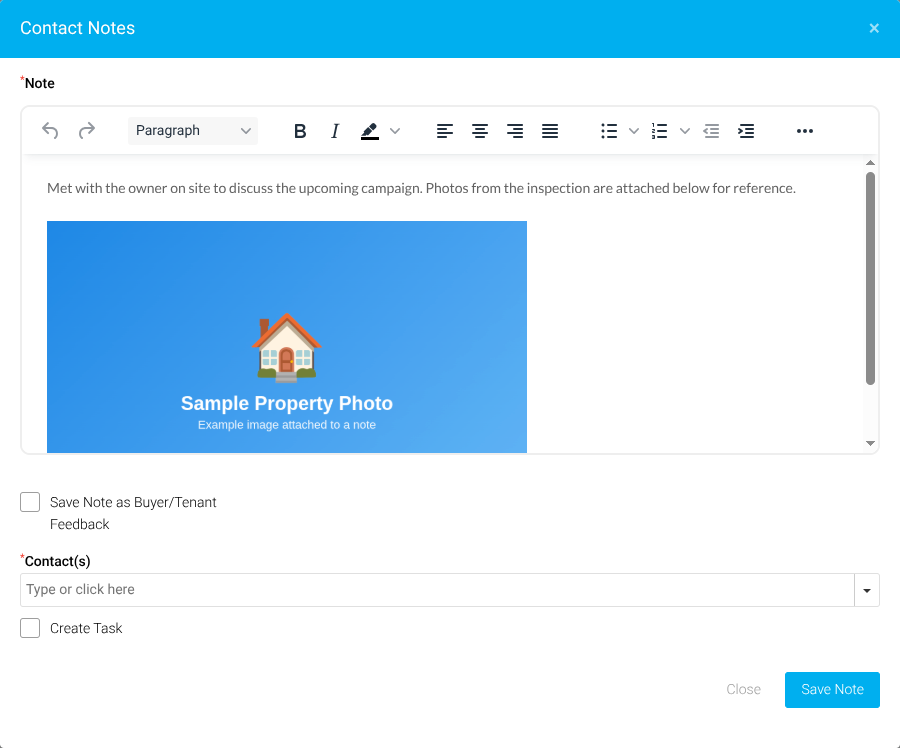Show more toolbar options
This screenshot has width=900, height=748.
[805, 131]
